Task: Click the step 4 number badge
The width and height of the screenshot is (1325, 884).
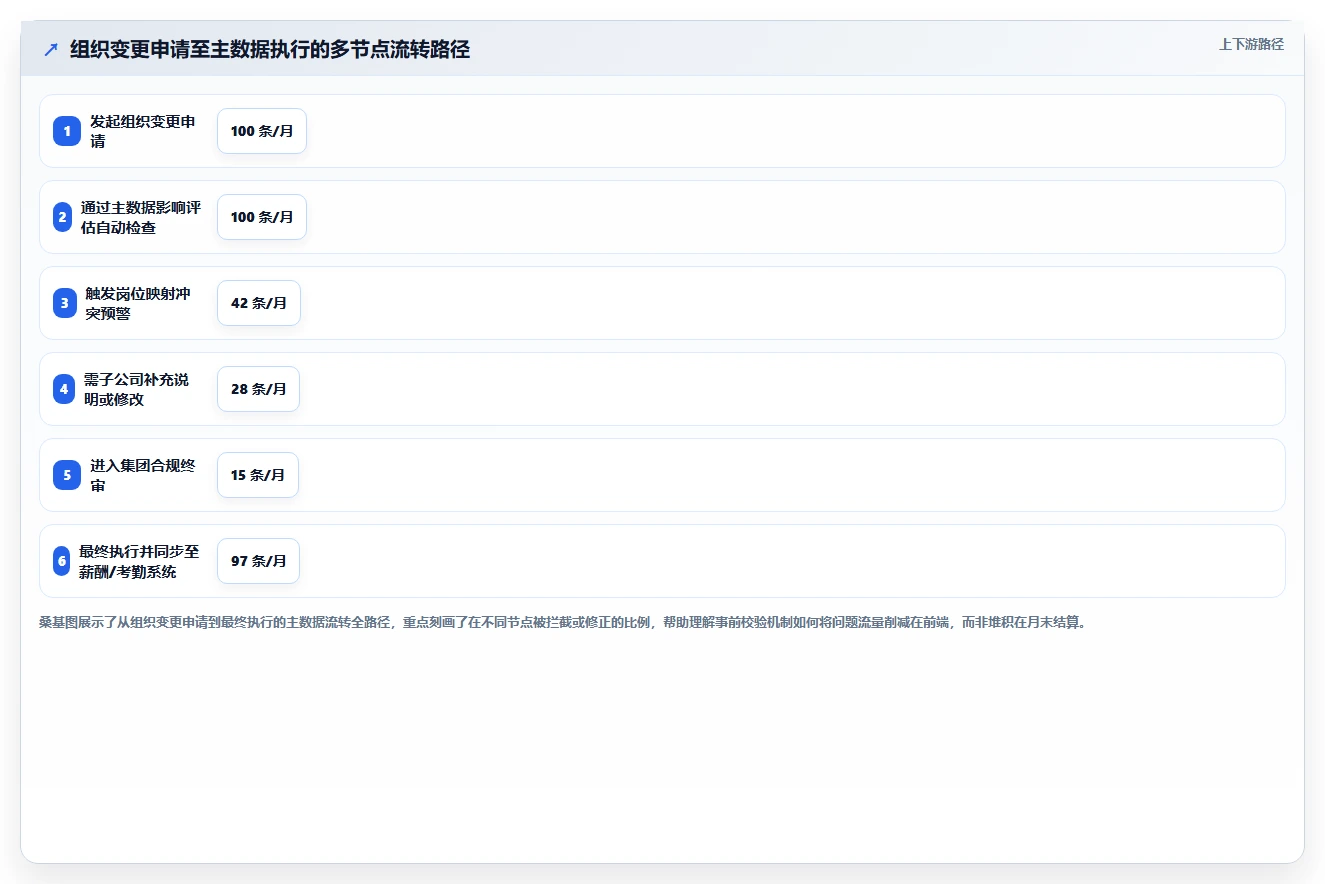Action: click(x=64, y=389)
